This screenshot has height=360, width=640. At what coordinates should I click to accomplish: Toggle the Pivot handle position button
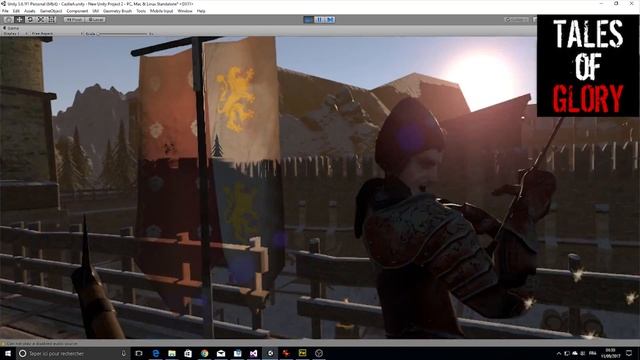click(74, 20)
